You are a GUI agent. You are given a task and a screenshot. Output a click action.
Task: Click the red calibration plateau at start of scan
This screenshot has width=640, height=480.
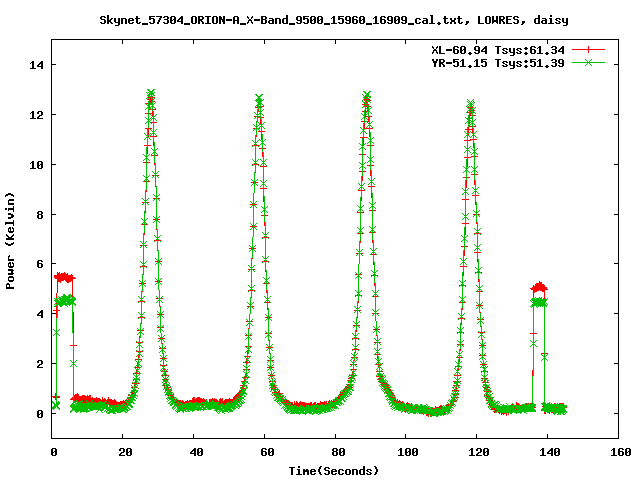click(64, 278)
